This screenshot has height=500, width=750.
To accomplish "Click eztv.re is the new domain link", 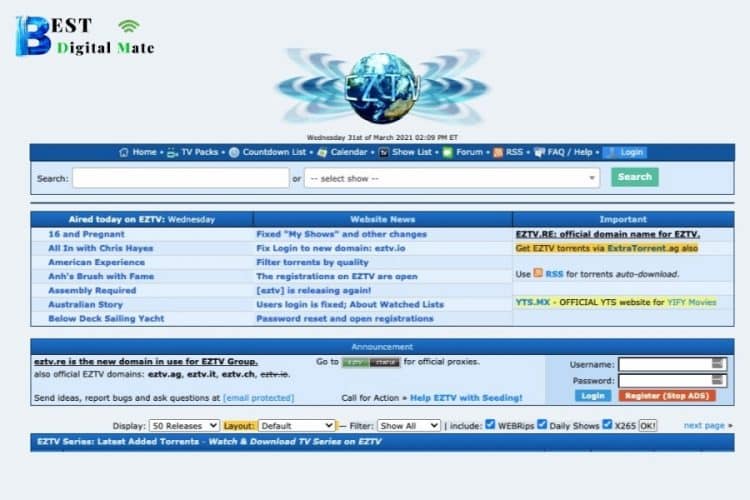I will pos(146,361).
